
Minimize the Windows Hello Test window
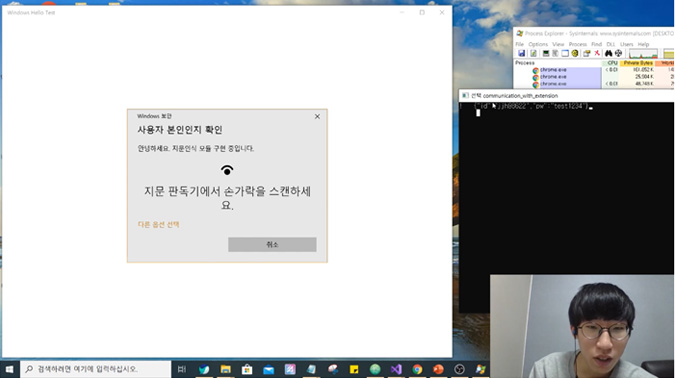(x=402, y=12)
